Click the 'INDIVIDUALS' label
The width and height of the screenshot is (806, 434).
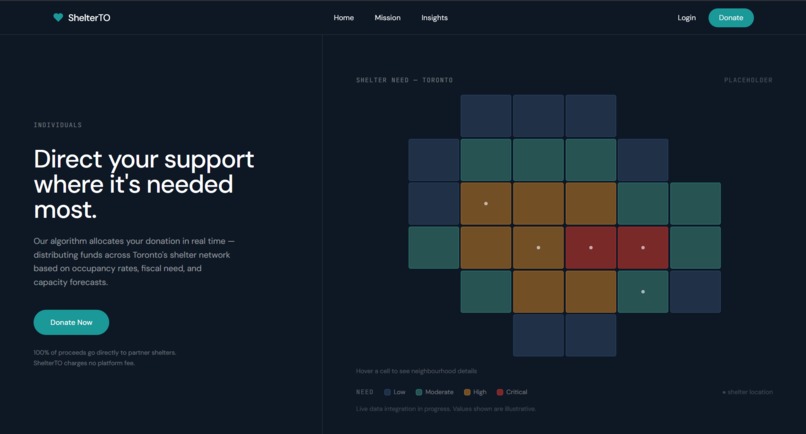[58, 125]
